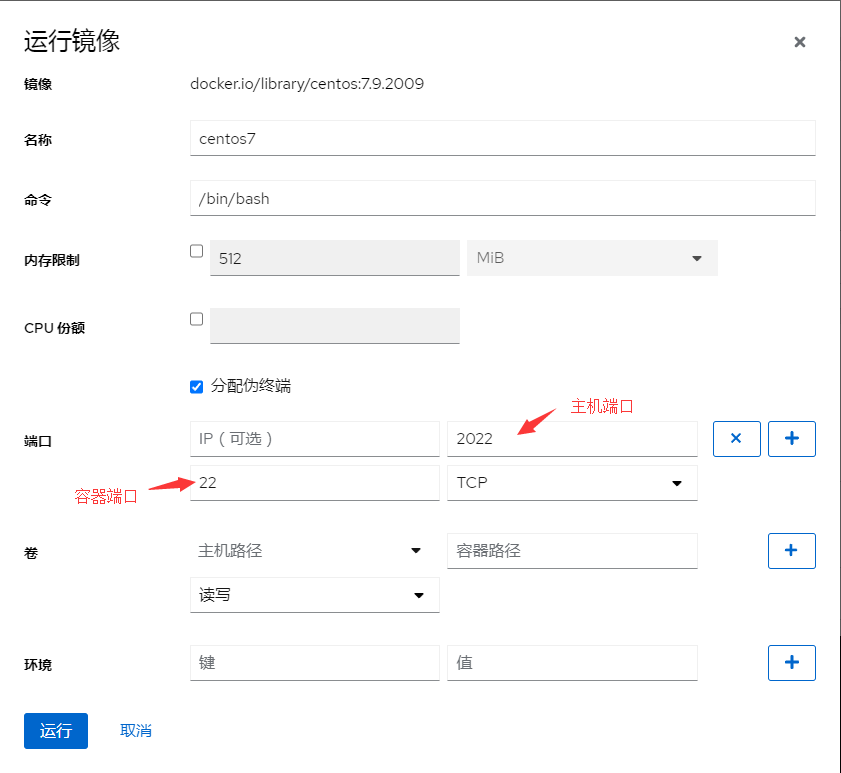Click the add port mapping + icon

[791, 438]
